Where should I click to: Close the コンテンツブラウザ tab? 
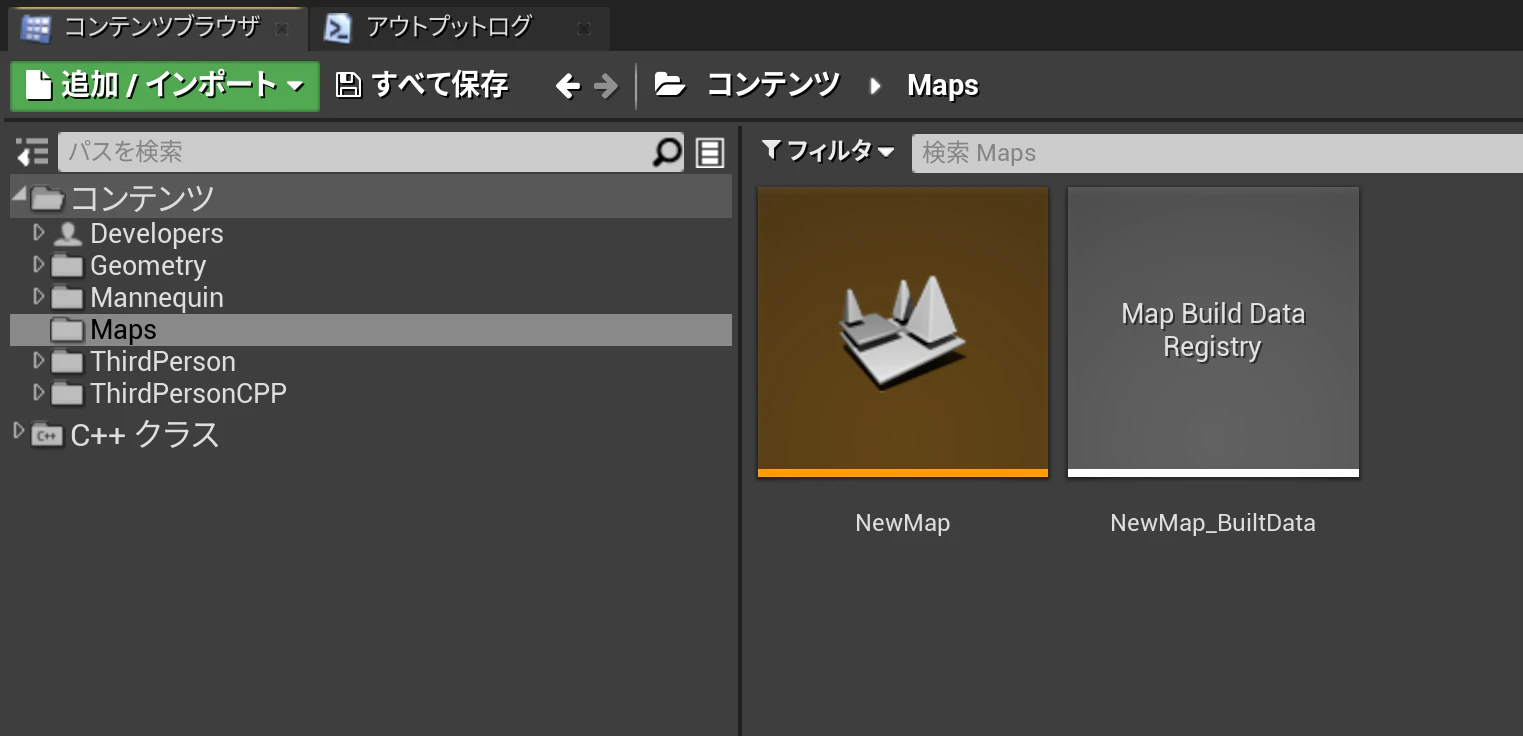[282, 30]
